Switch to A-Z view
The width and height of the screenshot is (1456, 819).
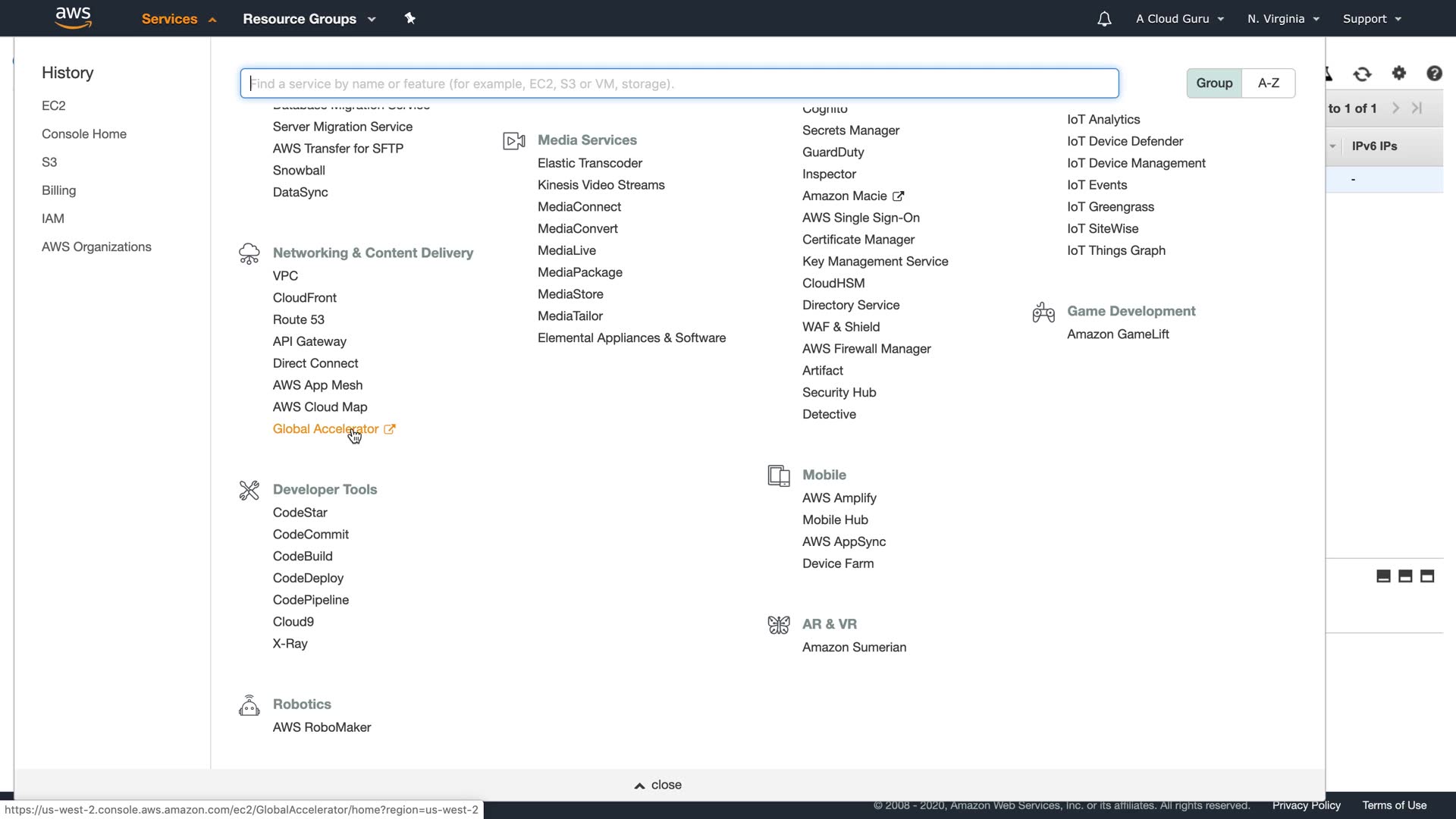point(1269,83)
